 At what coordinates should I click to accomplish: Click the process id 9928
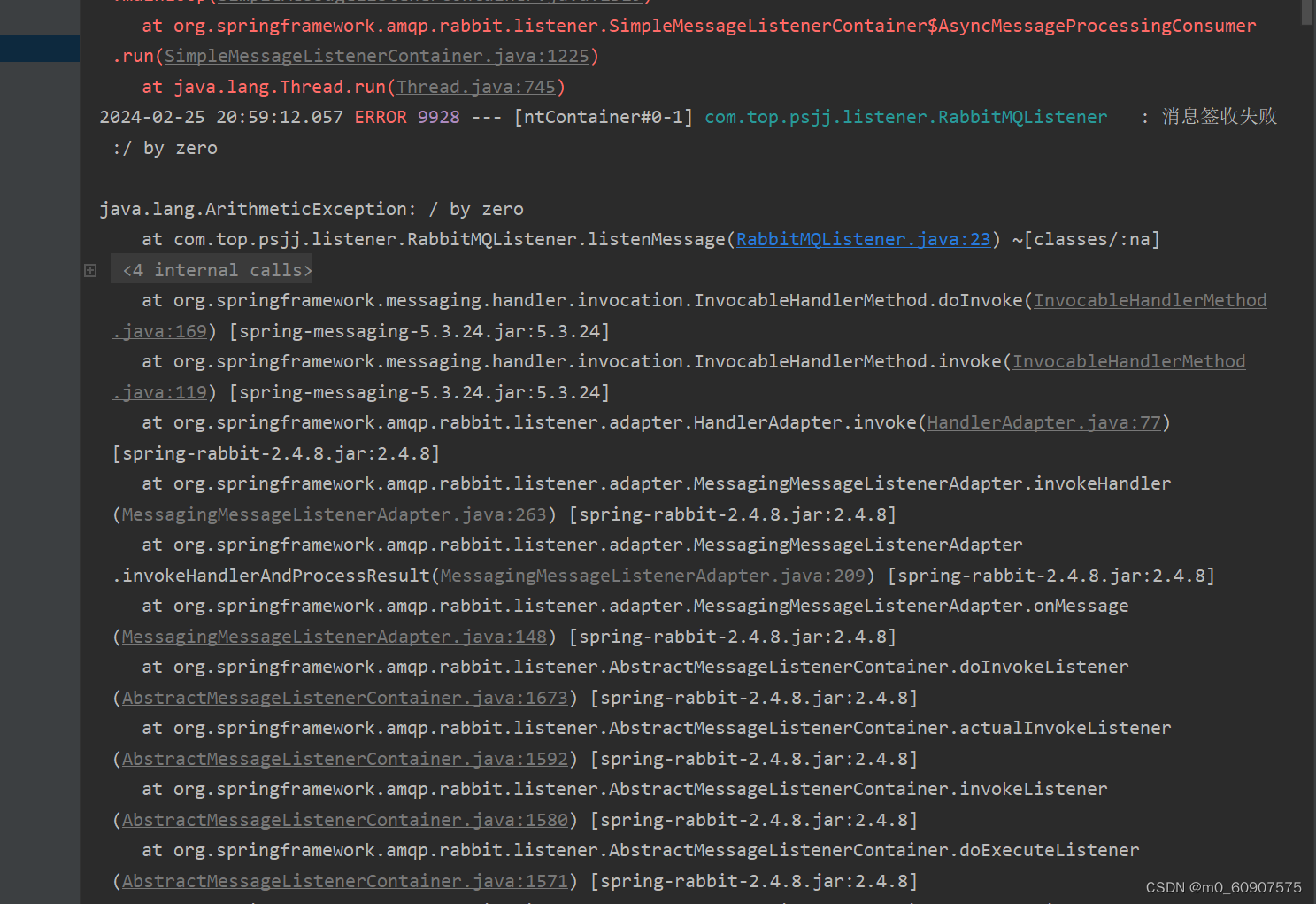[x=439, y=117]
